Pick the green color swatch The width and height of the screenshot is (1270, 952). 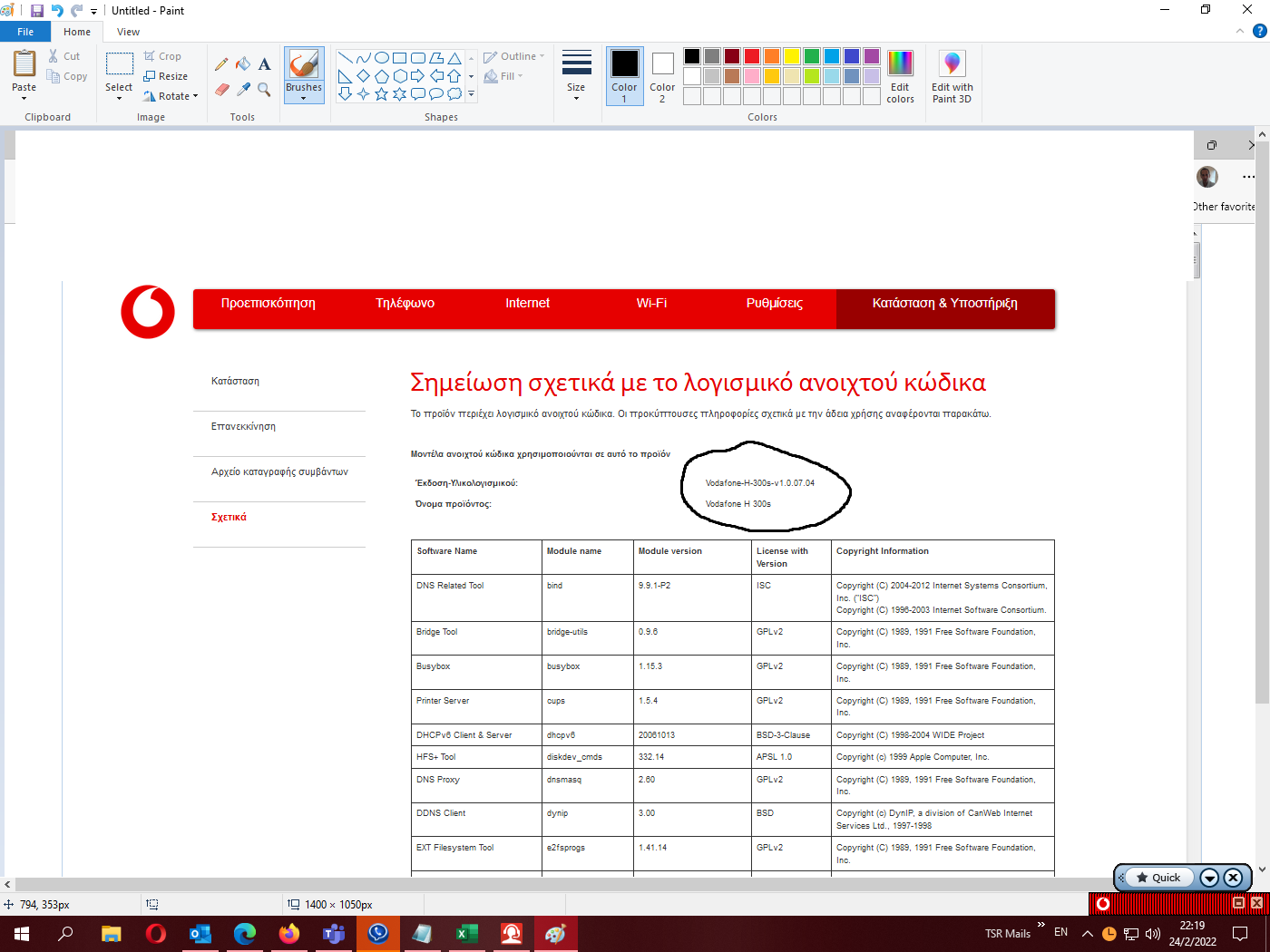(x=811, y=56)
